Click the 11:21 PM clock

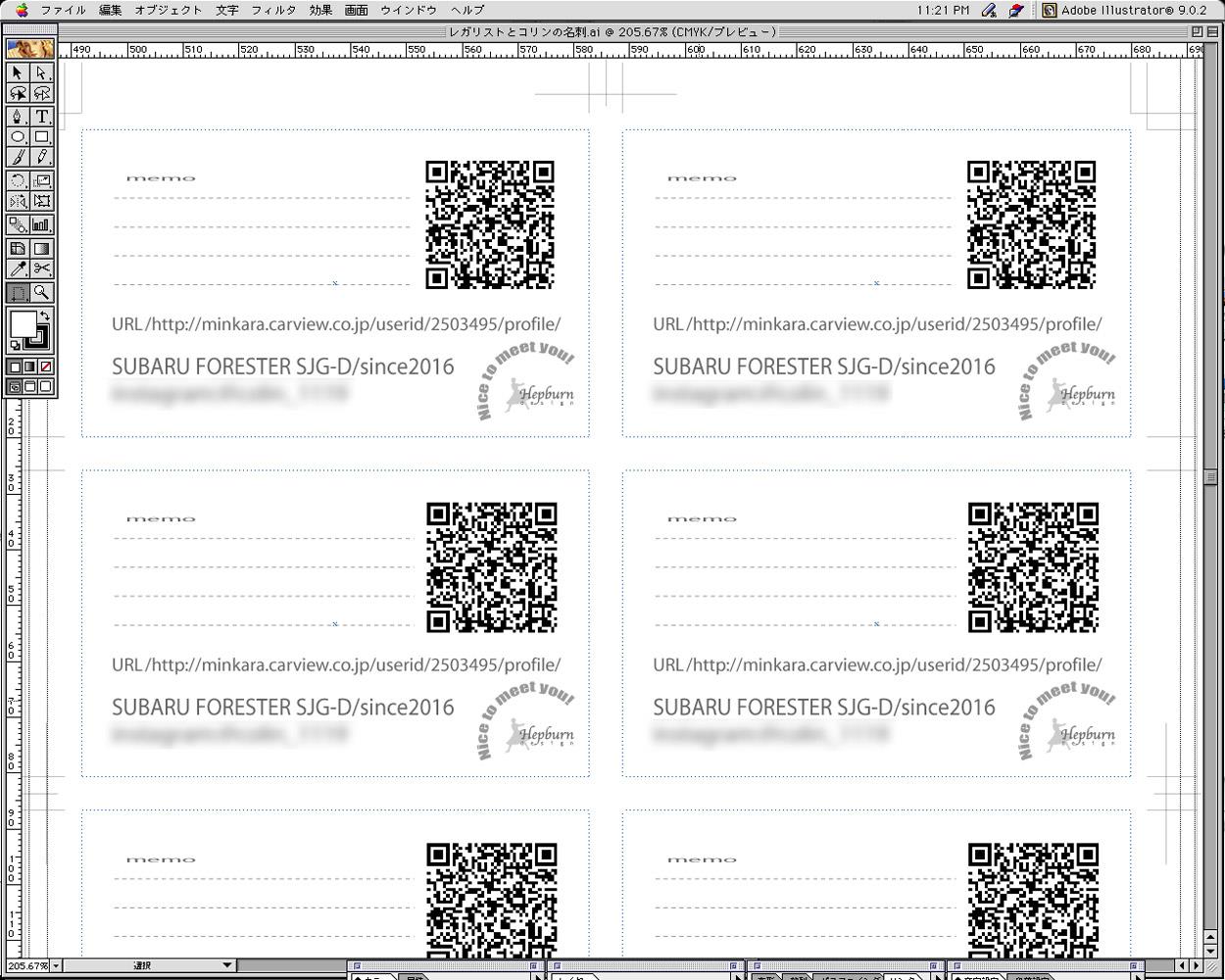pyautogui.click(x=943, y=10)
